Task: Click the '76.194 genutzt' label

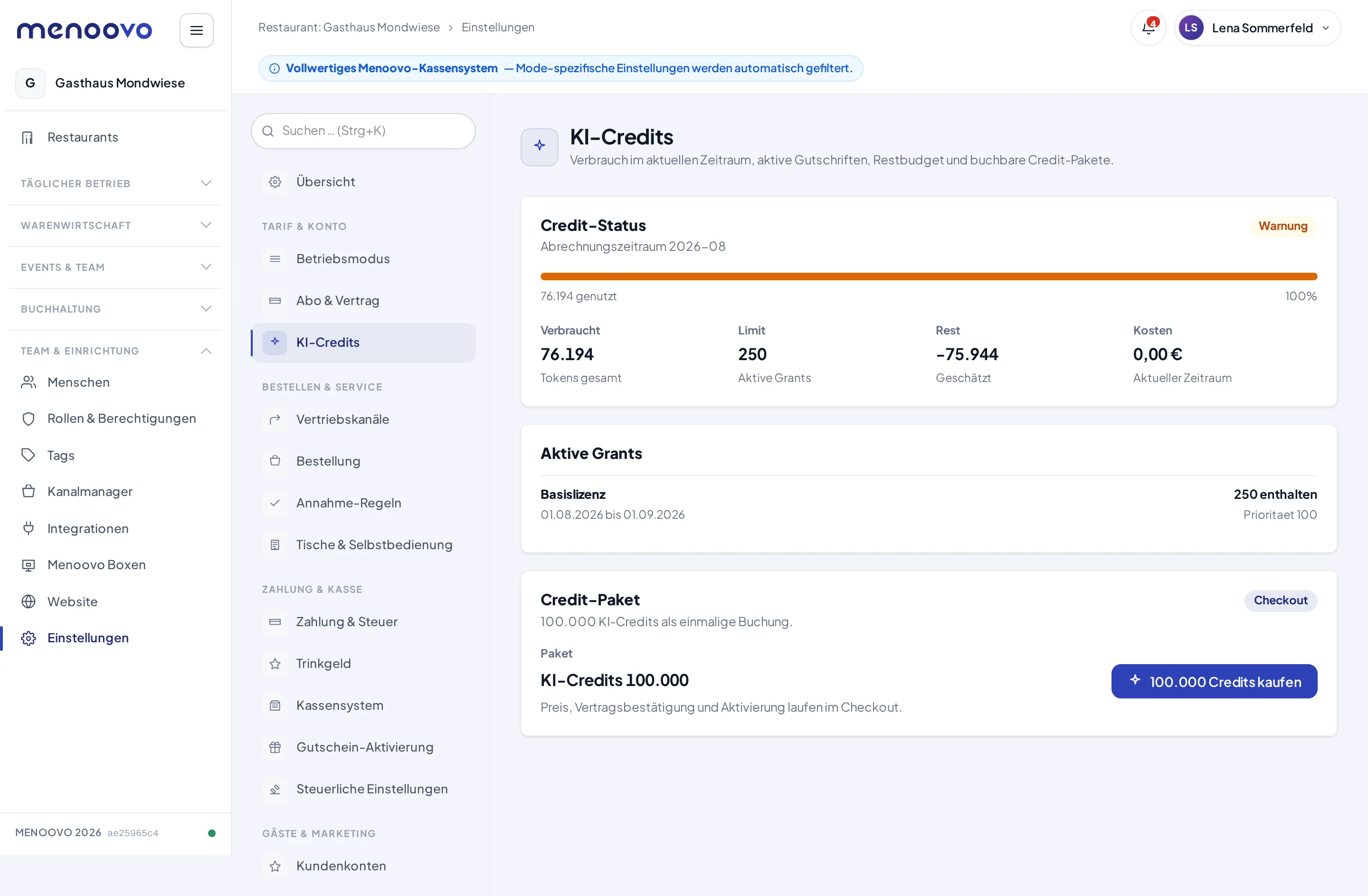Action: (x=578, y=296)
